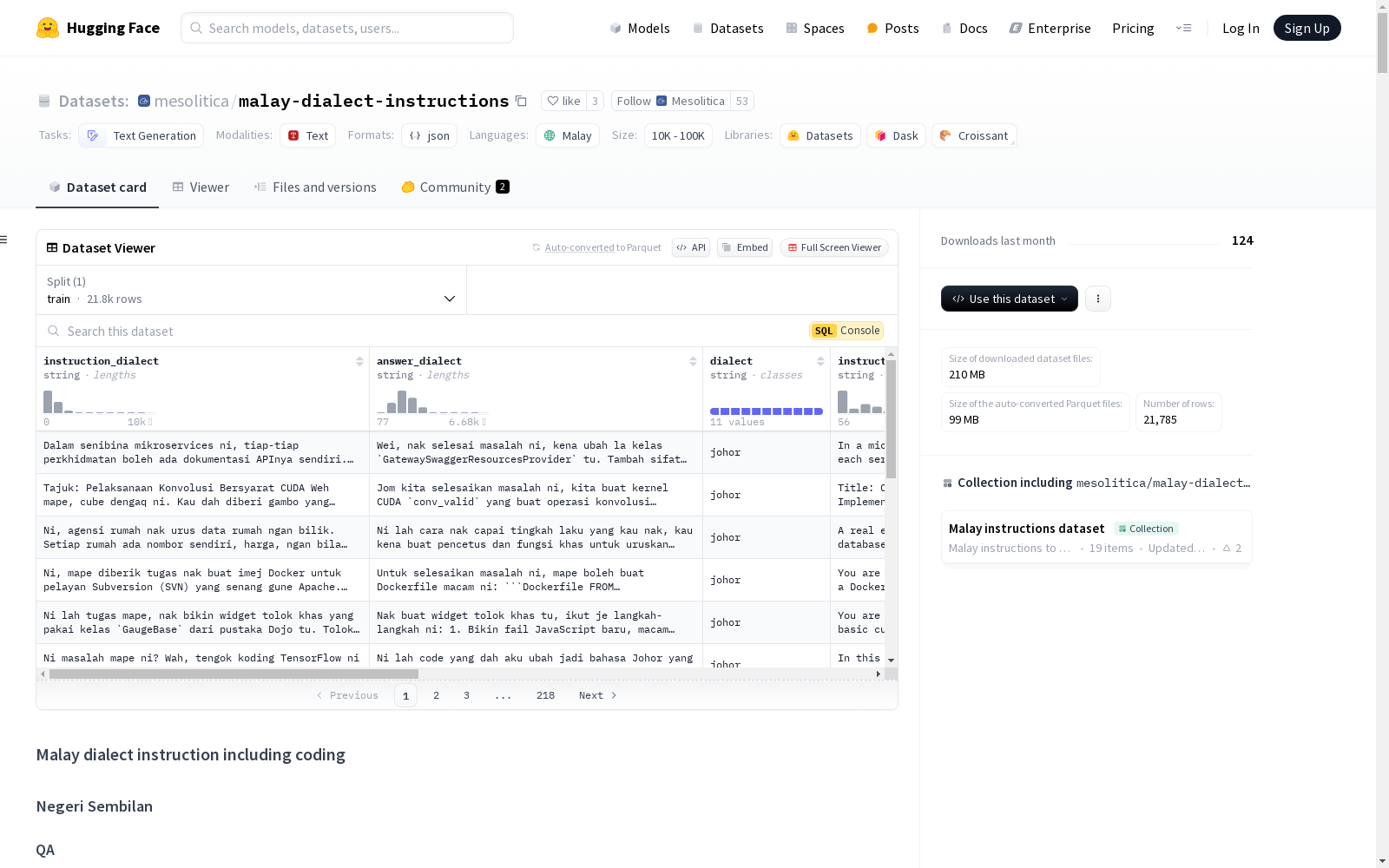This screenshot has width=1389, height=868.
Task: Click the Previous page button
Action: click(x=347, y=695)
